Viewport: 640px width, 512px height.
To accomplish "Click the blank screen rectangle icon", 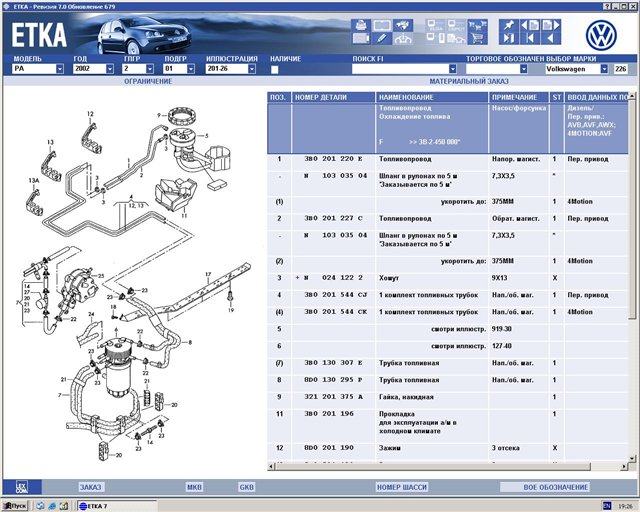I will pyautogui.click(x=382, y=25).
